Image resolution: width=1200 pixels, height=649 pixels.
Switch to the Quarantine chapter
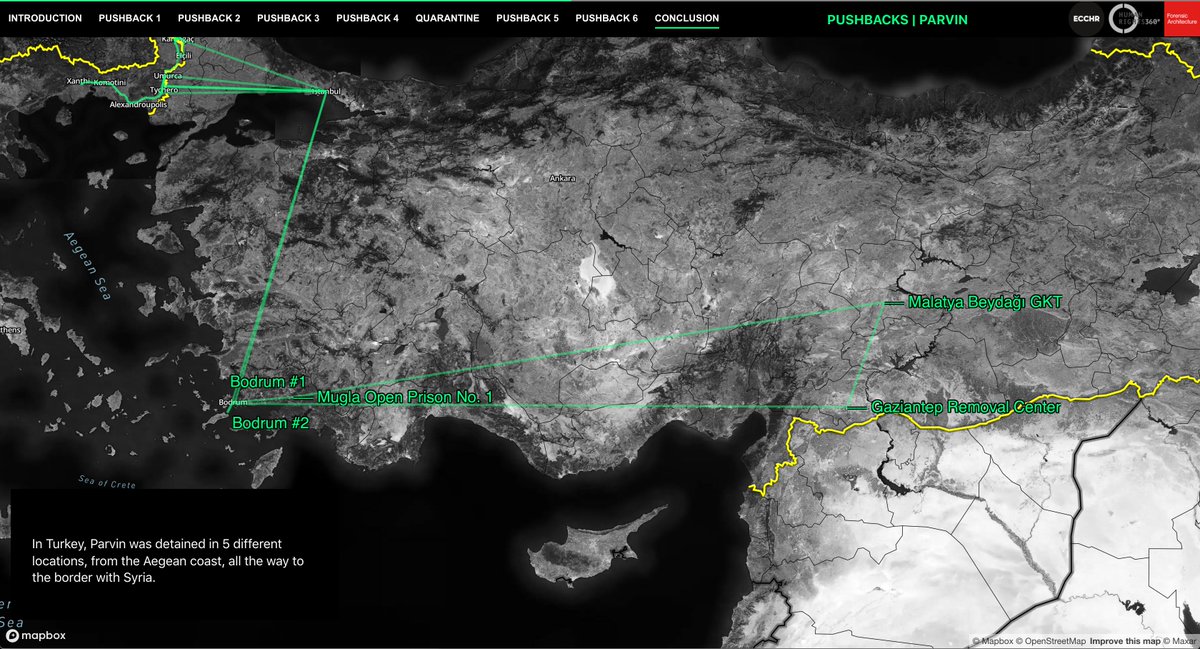[x=447, y=18]
